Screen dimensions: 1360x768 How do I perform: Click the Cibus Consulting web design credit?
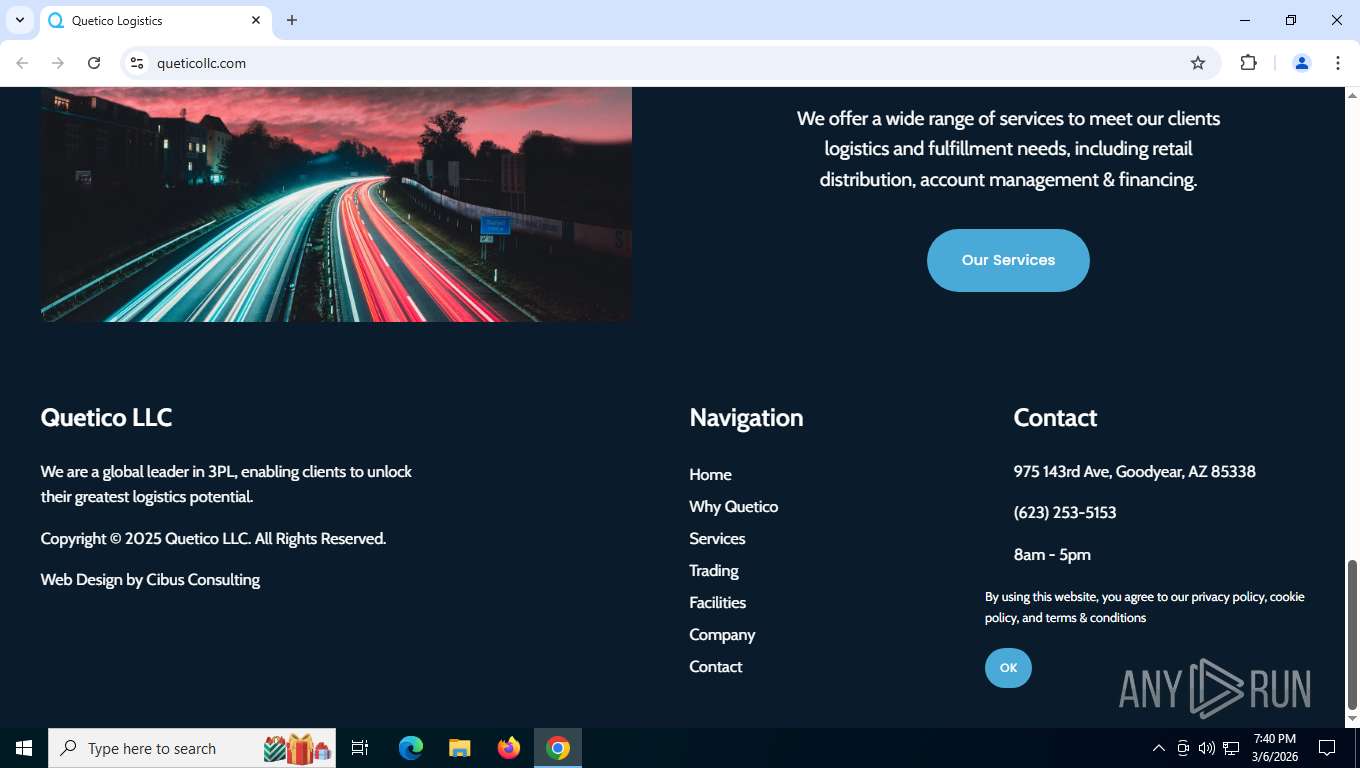[203, 580]
